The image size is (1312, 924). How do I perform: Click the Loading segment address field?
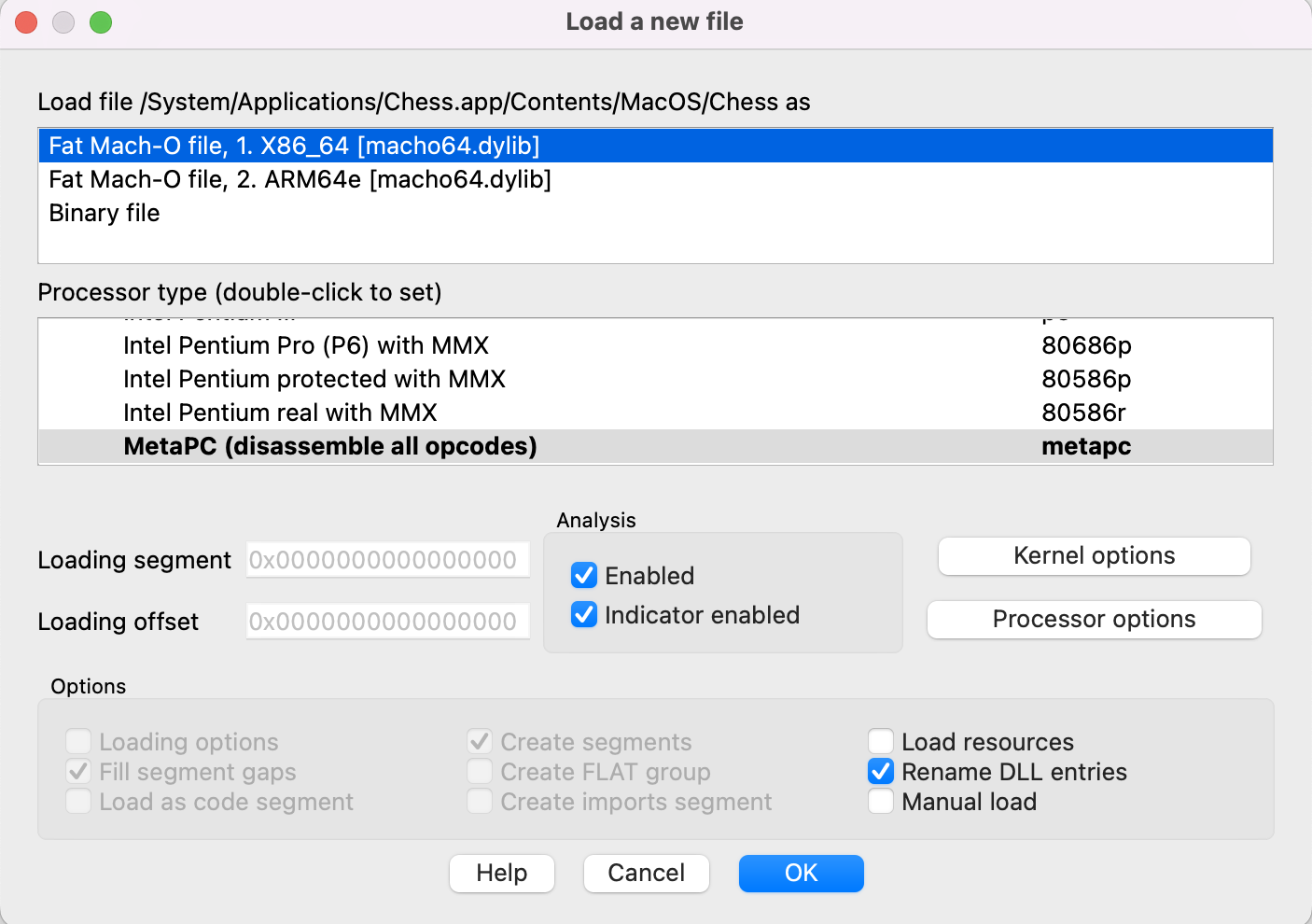click(387, 560)
